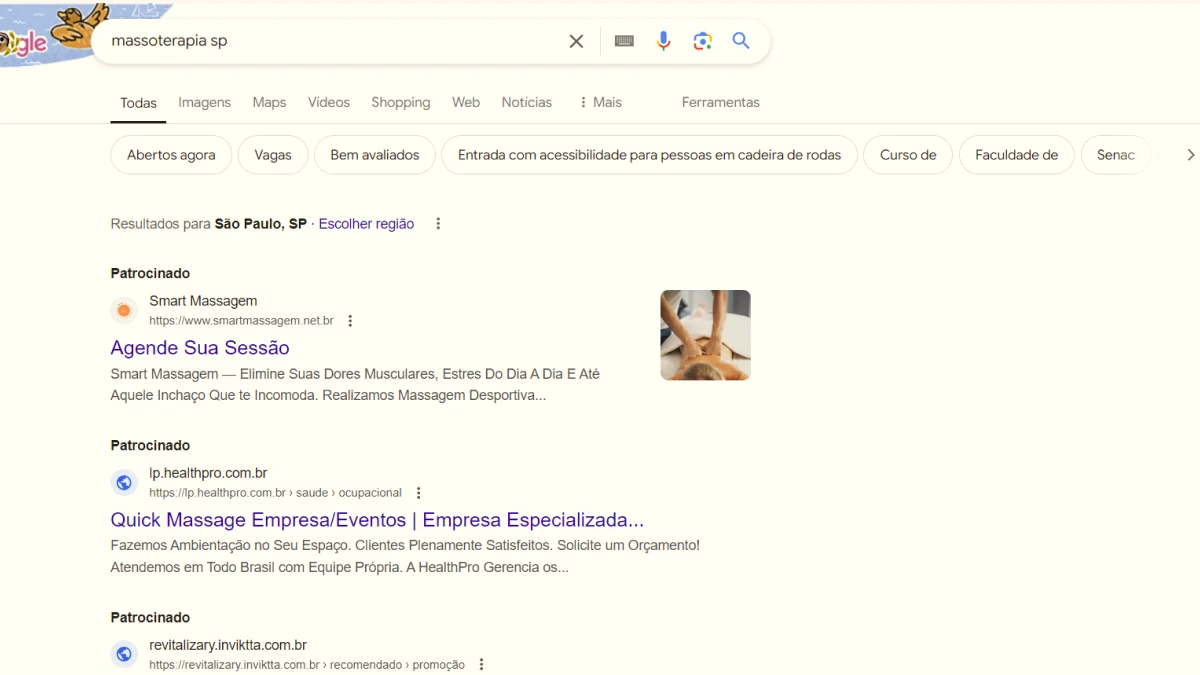Open the Agende Sua Sessão ad link
Image resolution: width=1200 pixels, height=675 pixels.
tap(200, 348)
